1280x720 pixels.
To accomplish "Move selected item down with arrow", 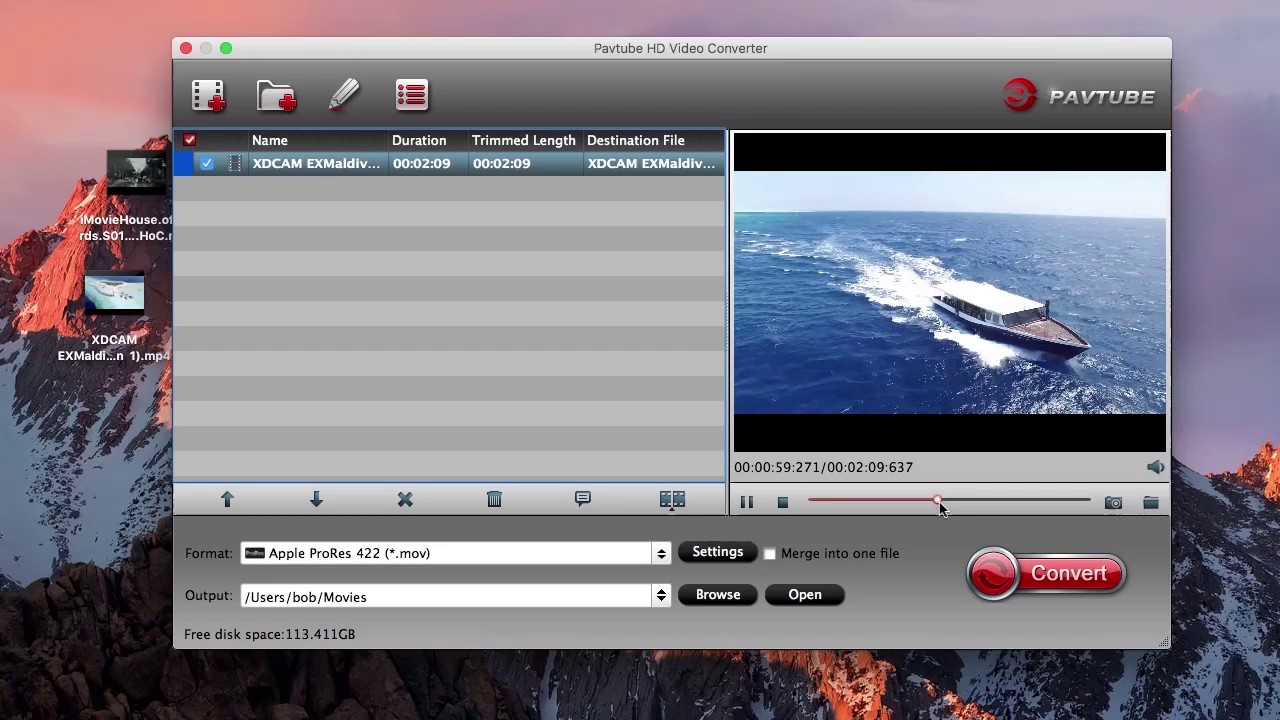I will coord(316,499).
